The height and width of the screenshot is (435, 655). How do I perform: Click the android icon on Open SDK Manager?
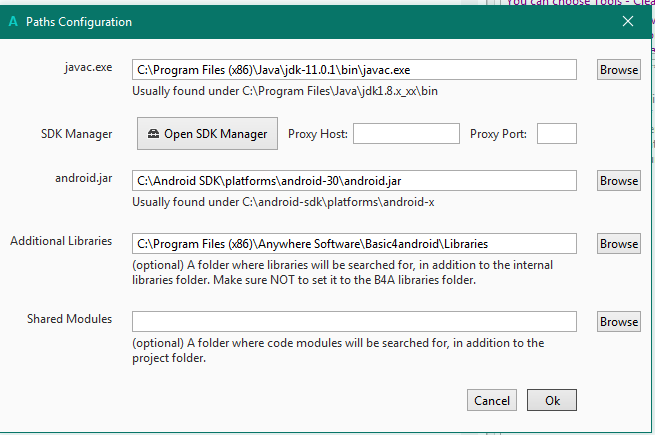[x=153, y=134]
